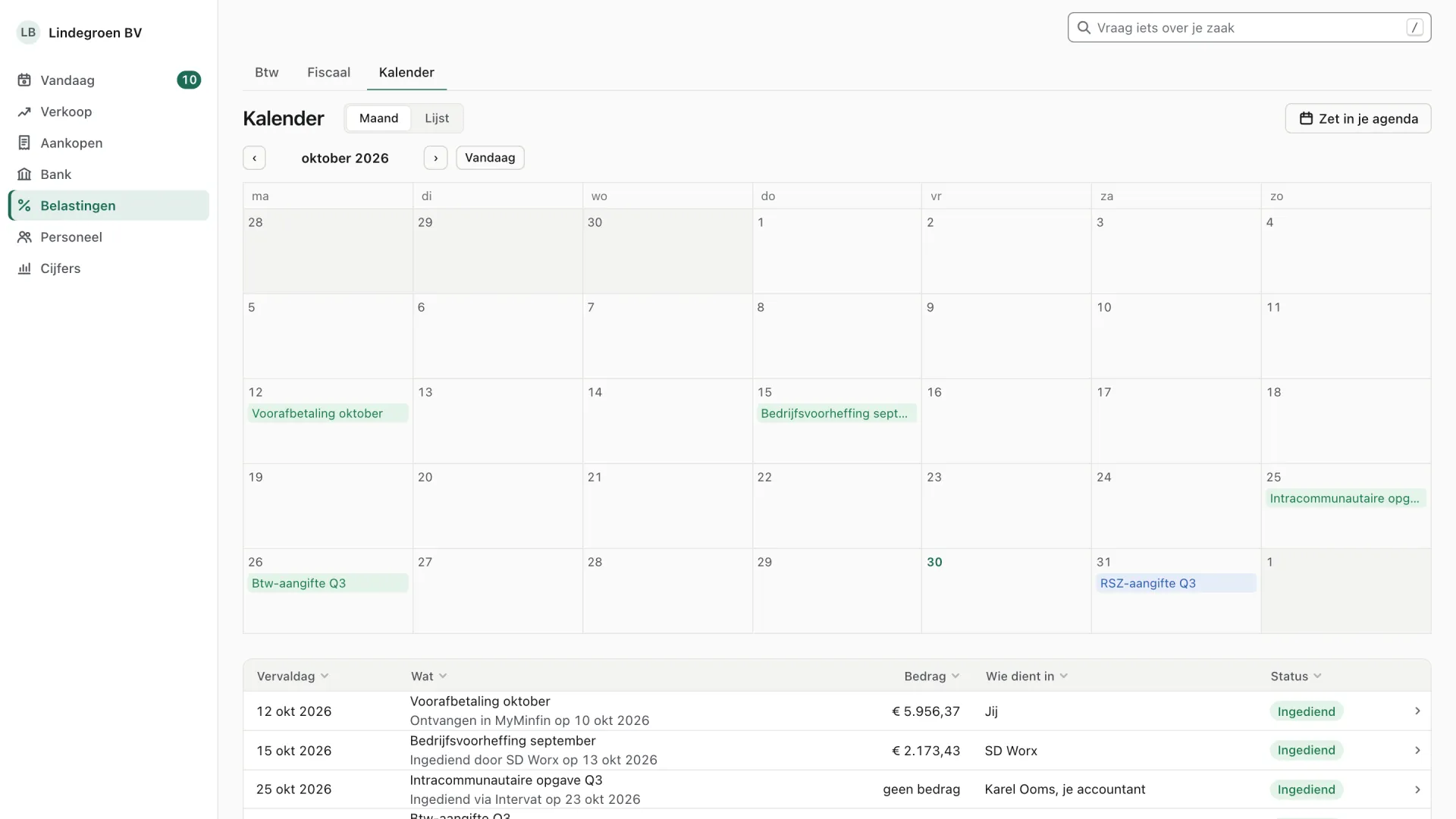1456x819 pixels.
Task: Open Bedrijfsvoorheffing september row chevron
Action: tap(1417, 750)
